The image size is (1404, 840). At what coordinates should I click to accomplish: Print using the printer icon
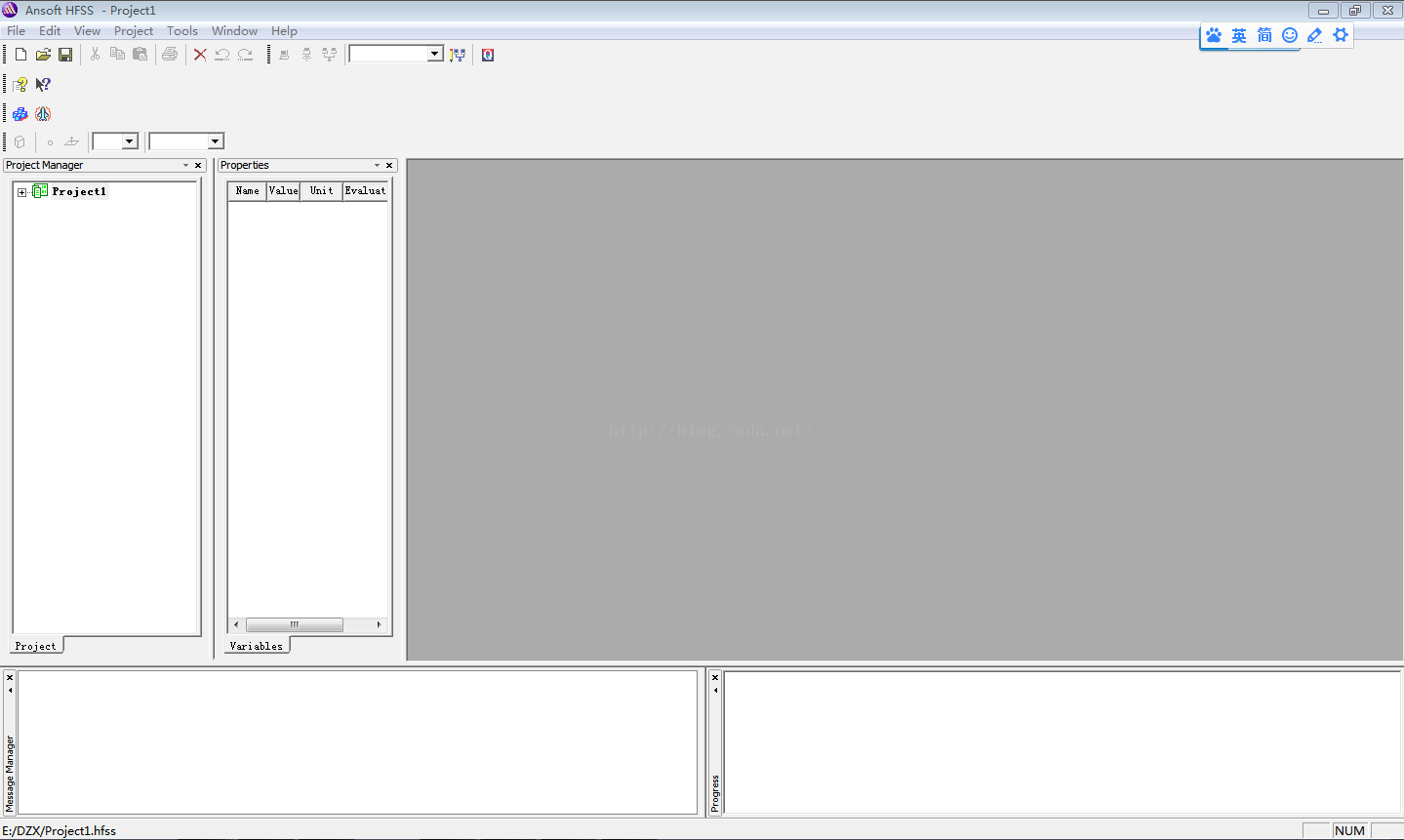pyautogui.click(x=170, y=55)
